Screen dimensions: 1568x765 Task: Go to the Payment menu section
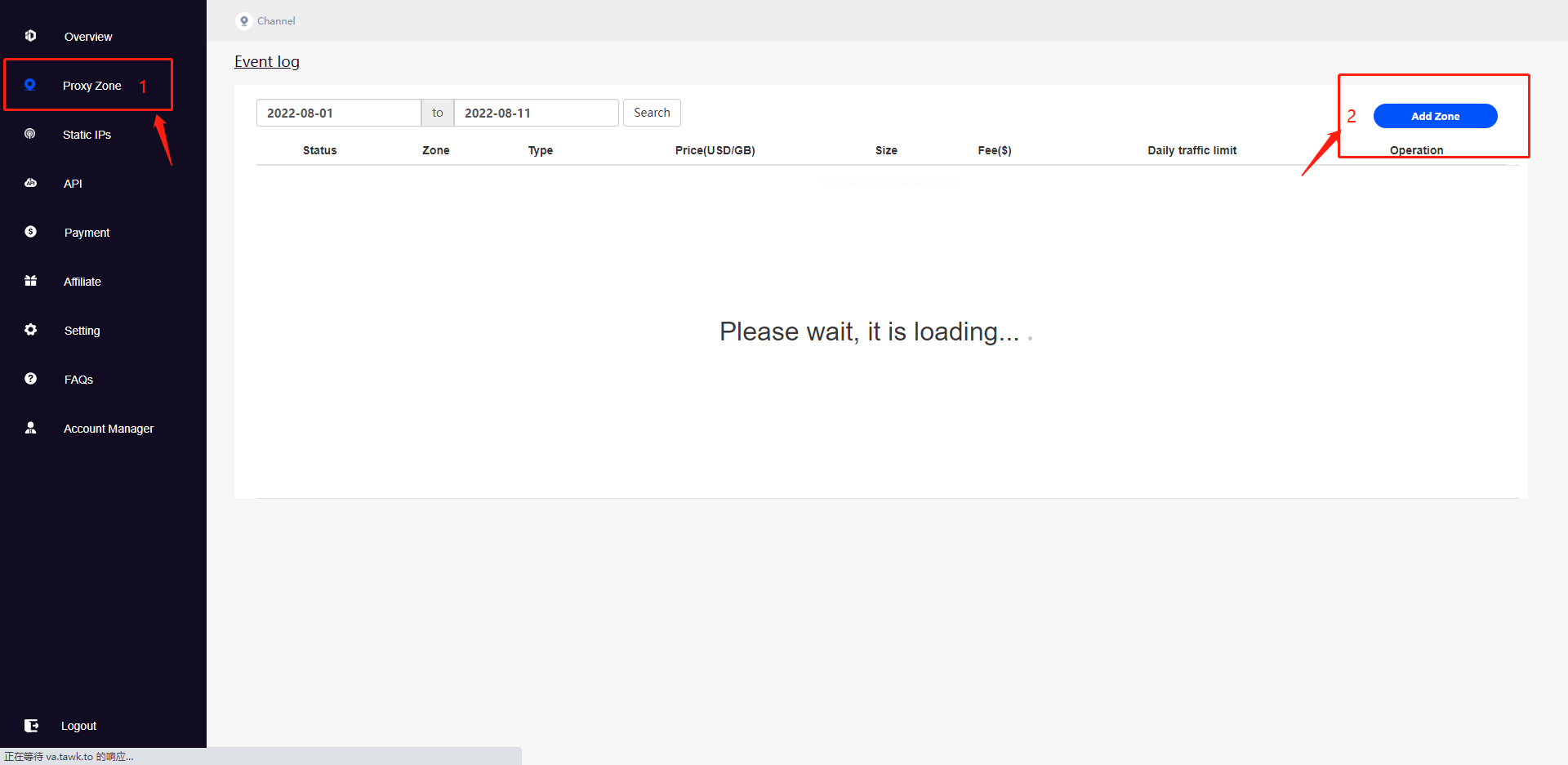pyautogui.click(x=87, y=233)
